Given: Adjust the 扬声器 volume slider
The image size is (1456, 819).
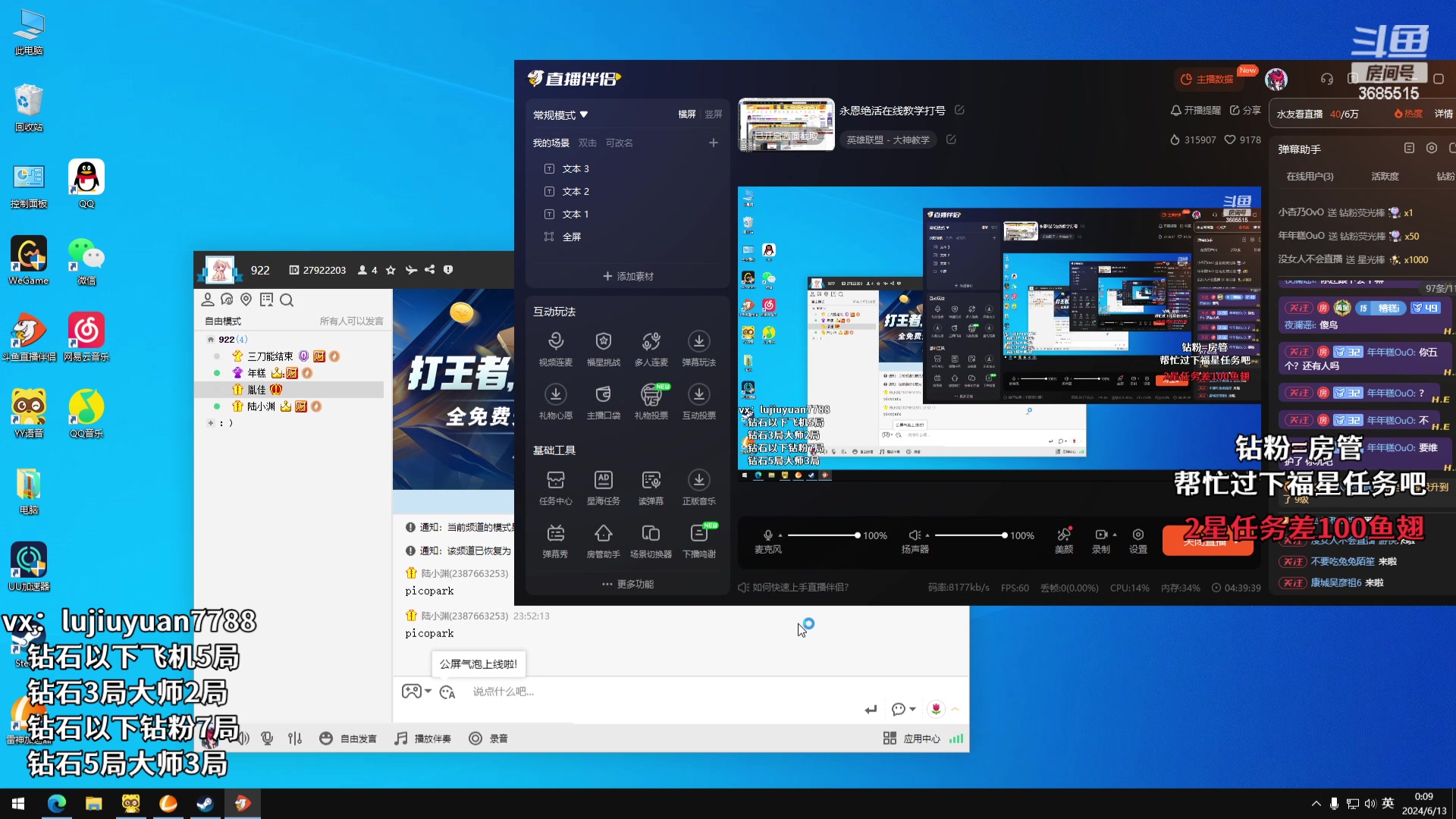Looking at the screenshot, I should click(x=971, y=535).
